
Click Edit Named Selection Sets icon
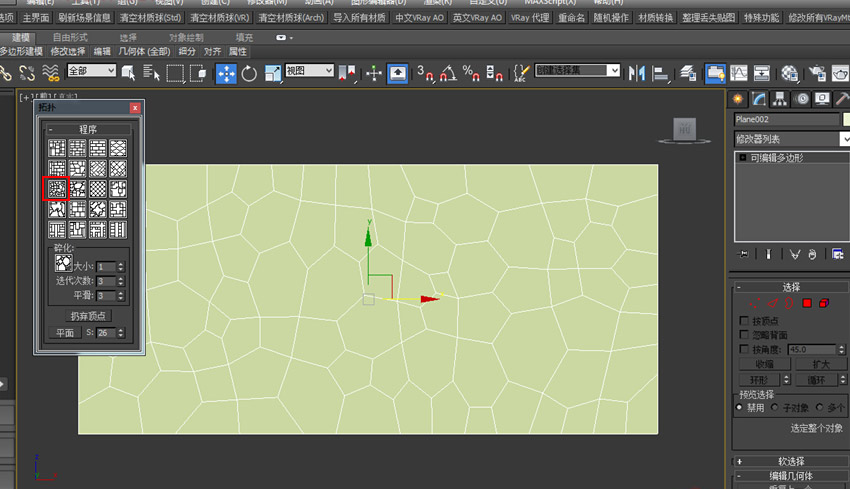(521, 73)
